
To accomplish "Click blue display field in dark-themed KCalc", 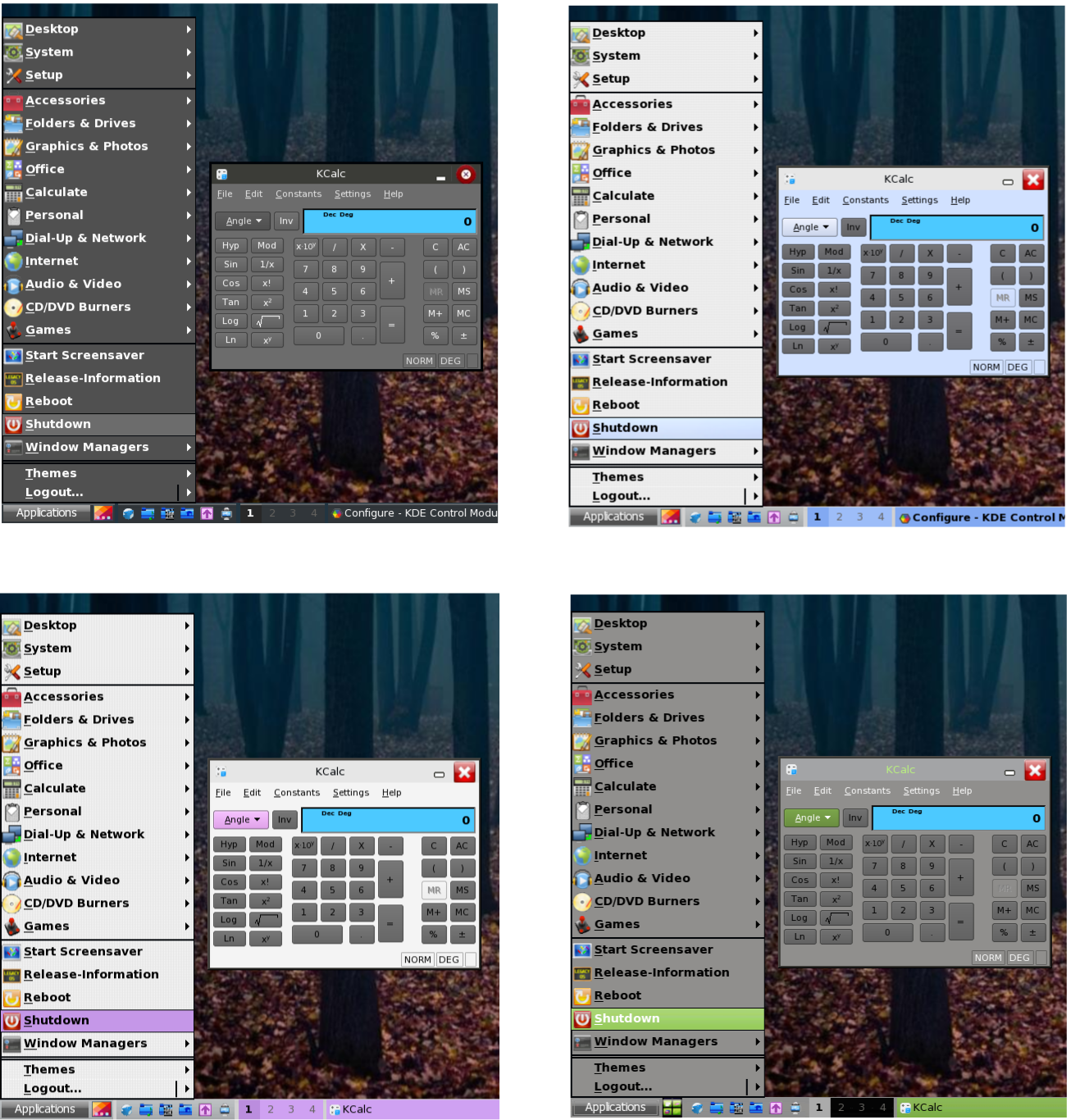I will click(x=390, y=221).
